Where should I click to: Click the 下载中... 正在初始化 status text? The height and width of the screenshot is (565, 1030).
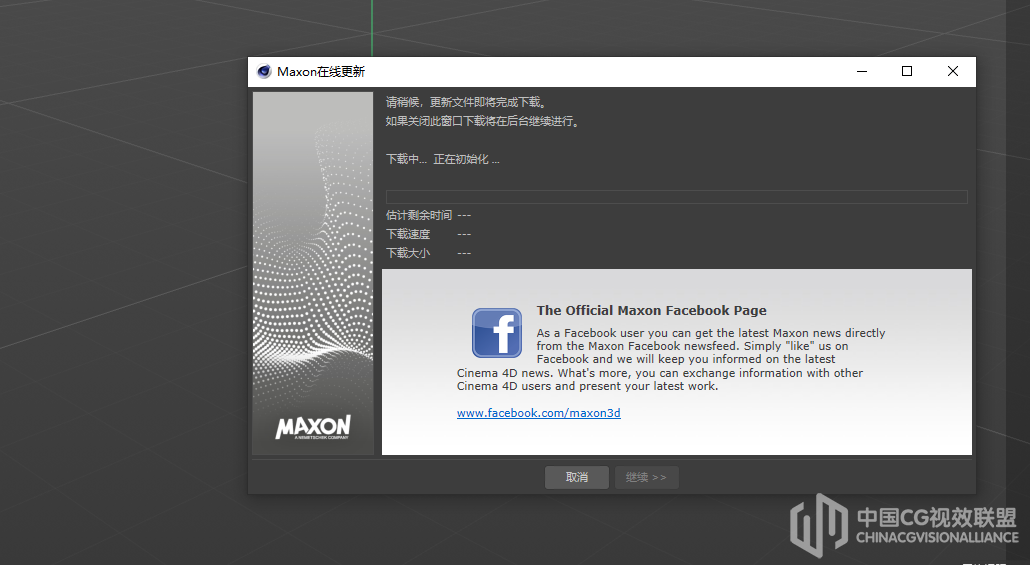[x=443, y=159]
